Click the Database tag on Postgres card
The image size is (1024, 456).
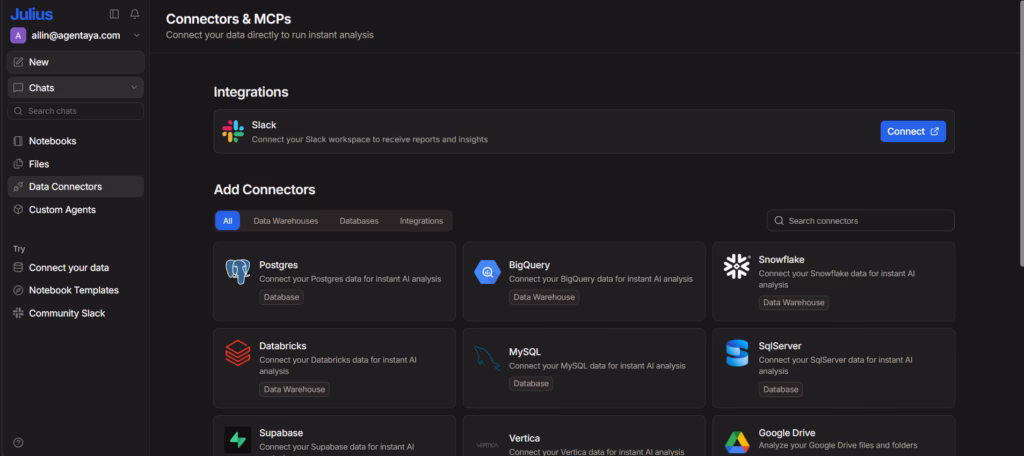pyautogui.click(x=281, y=297)
